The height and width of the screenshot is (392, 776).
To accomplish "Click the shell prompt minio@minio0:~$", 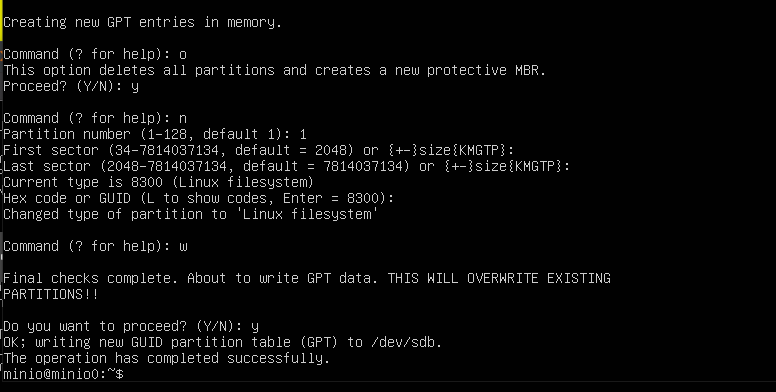I will point(63,374).
